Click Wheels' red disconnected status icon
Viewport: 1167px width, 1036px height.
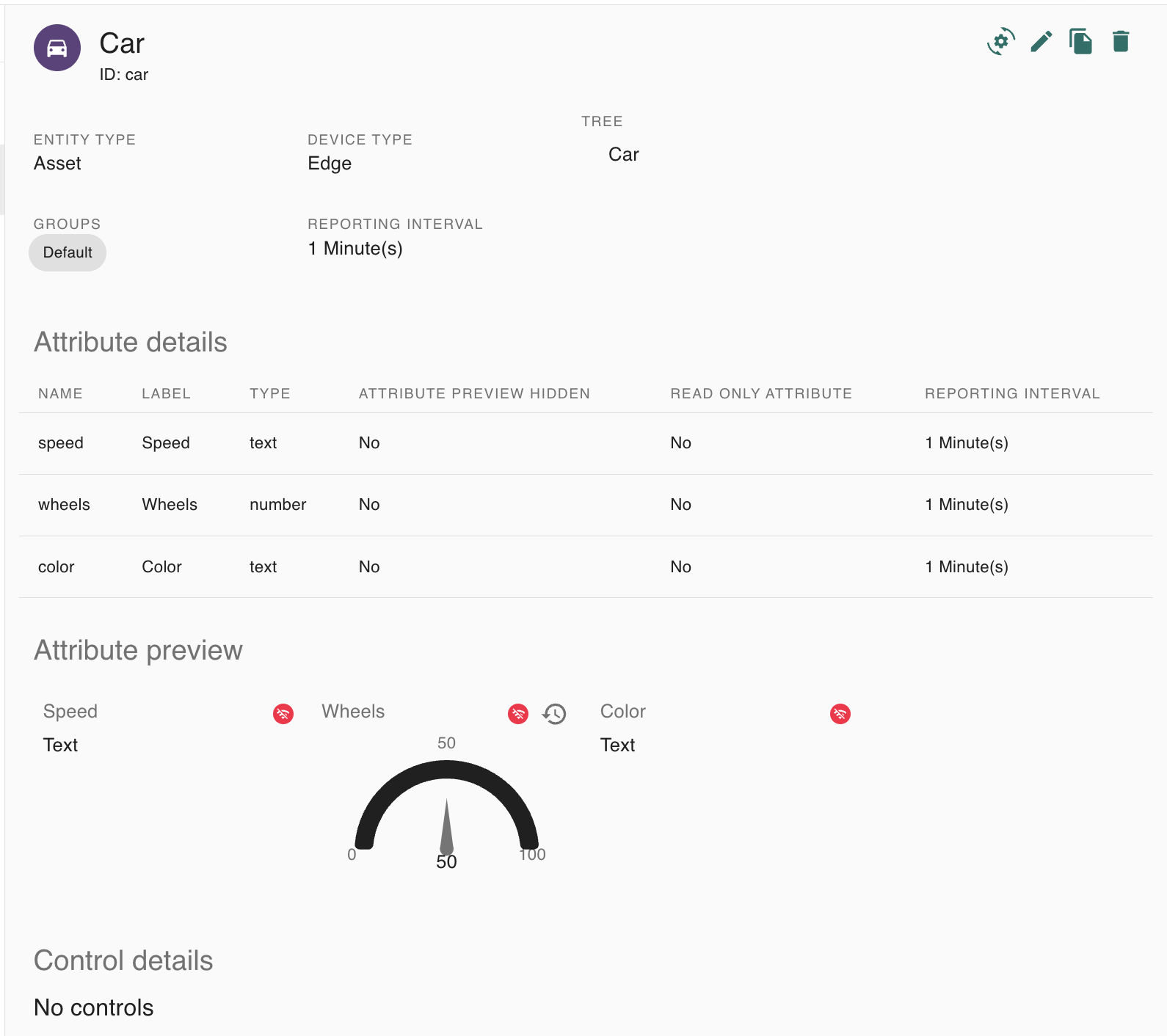pos(518,713)
